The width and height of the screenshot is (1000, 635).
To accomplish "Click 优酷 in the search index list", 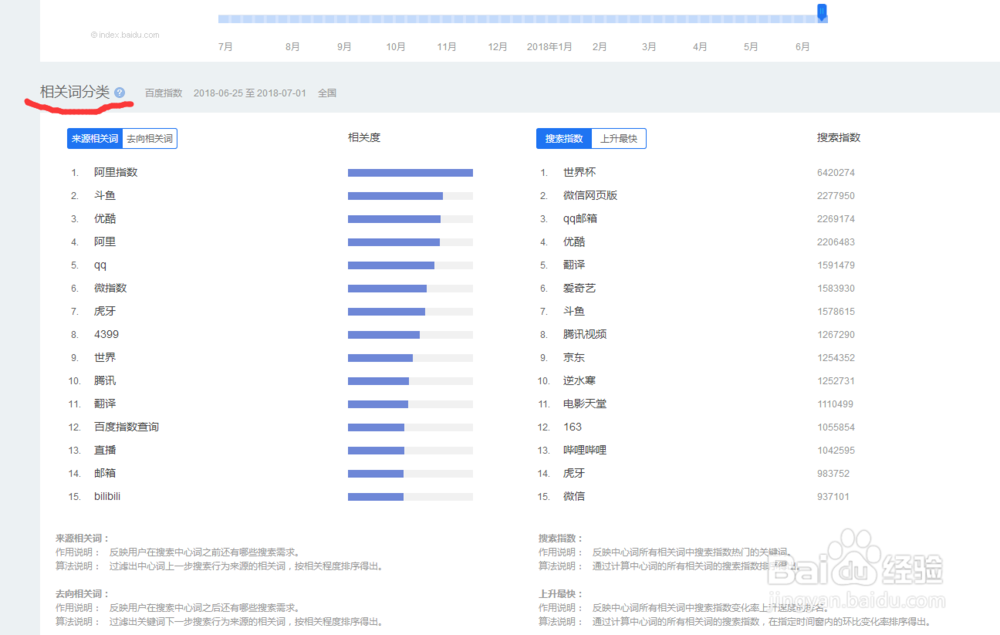I will [x=573, y=242].
